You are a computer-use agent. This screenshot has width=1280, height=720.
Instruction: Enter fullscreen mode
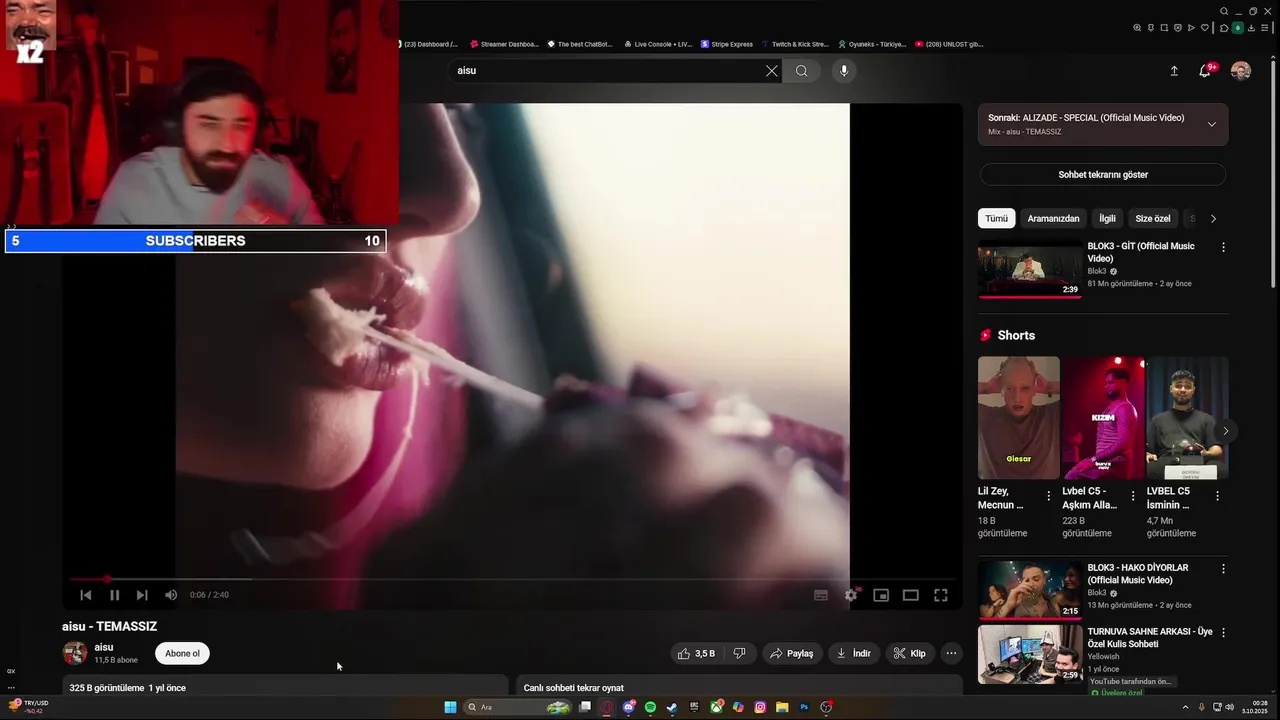pos(941,595)
